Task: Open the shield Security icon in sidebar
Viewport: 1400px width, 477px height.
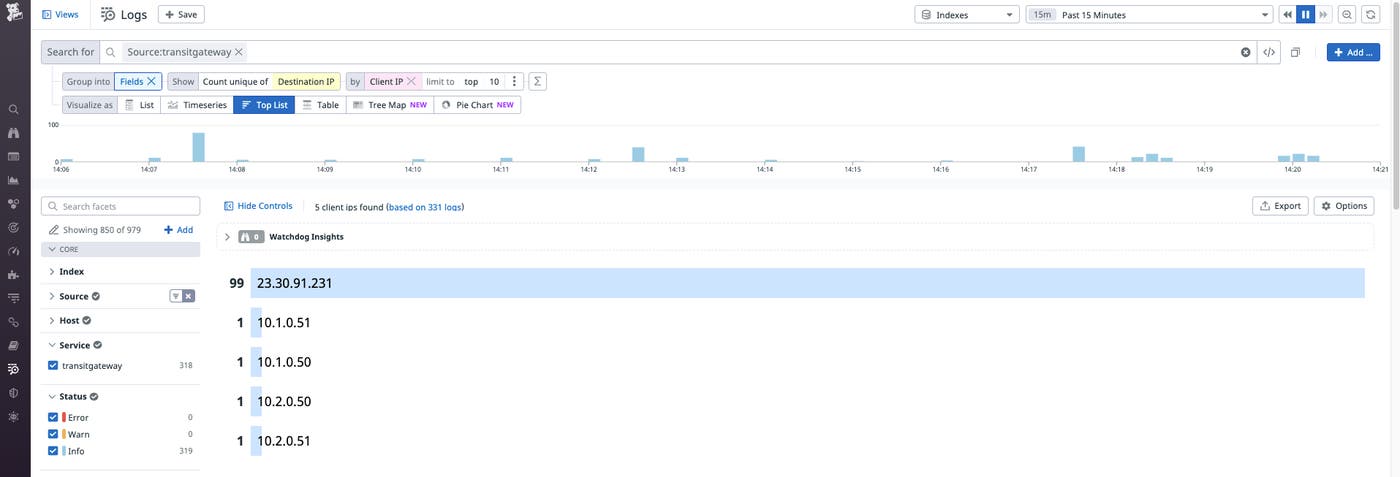Action: 14,393
